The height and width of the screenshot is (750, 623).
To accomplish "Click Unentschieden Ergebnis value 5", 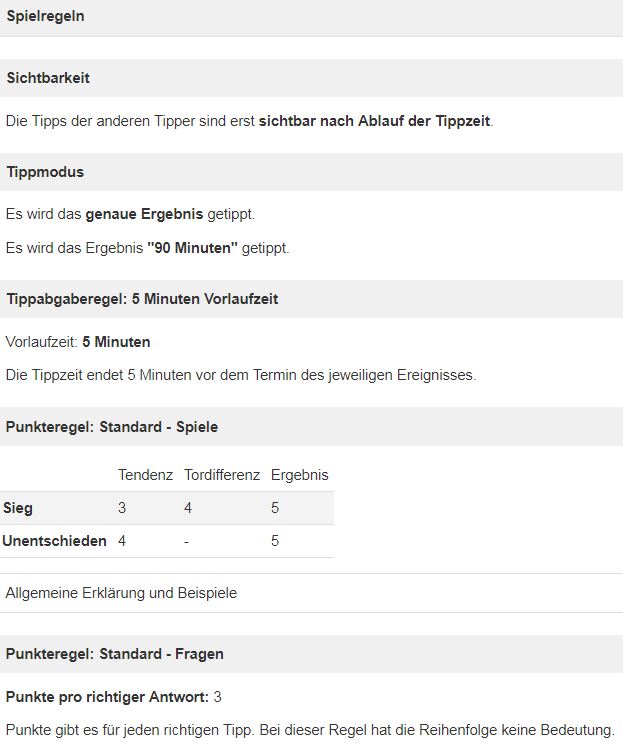I will [x=275, y=541].
